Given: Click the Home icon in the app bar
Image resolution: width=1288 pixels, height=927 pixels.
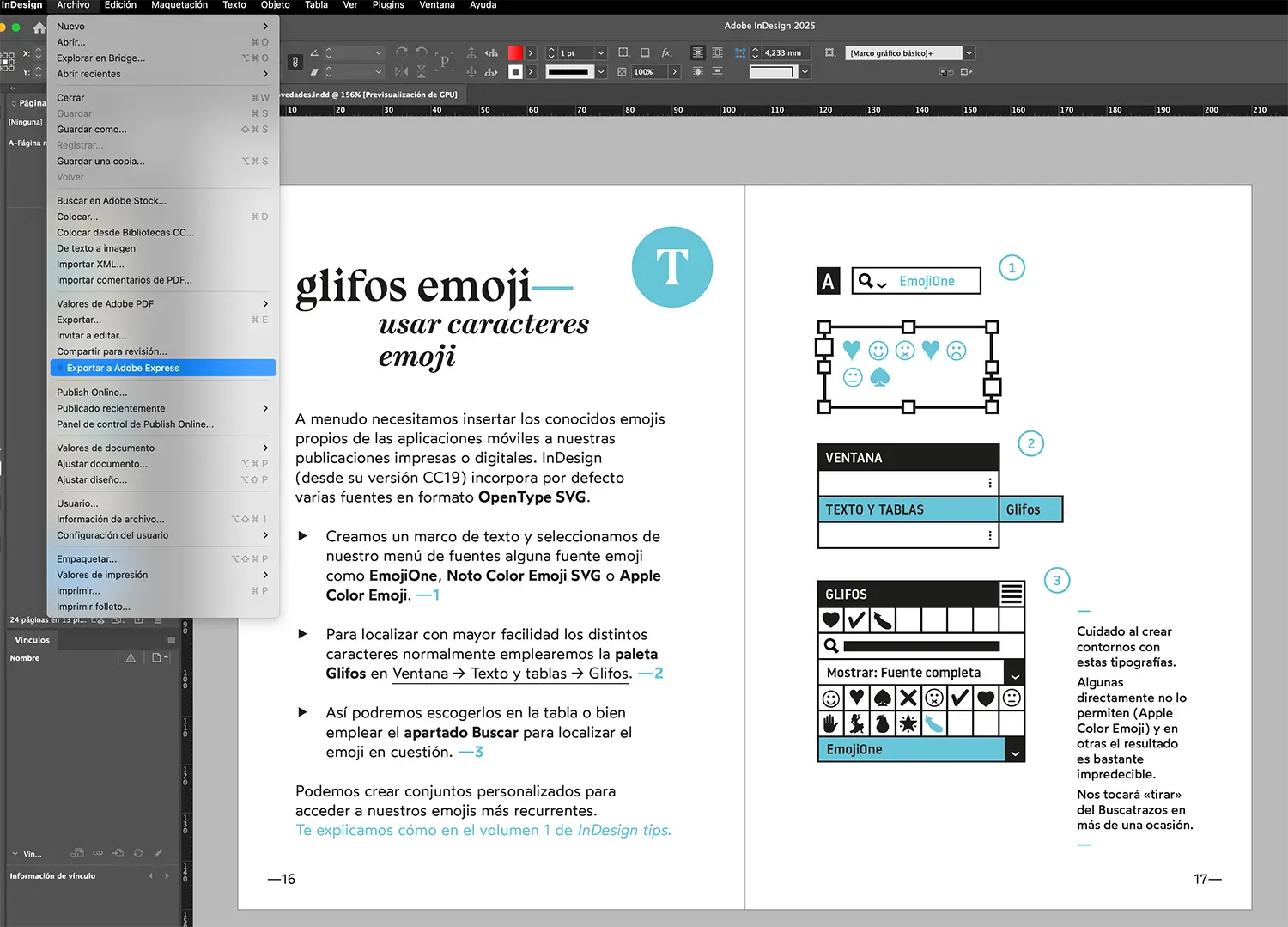Looking at the screenshot, I should [x=39, y=27].
